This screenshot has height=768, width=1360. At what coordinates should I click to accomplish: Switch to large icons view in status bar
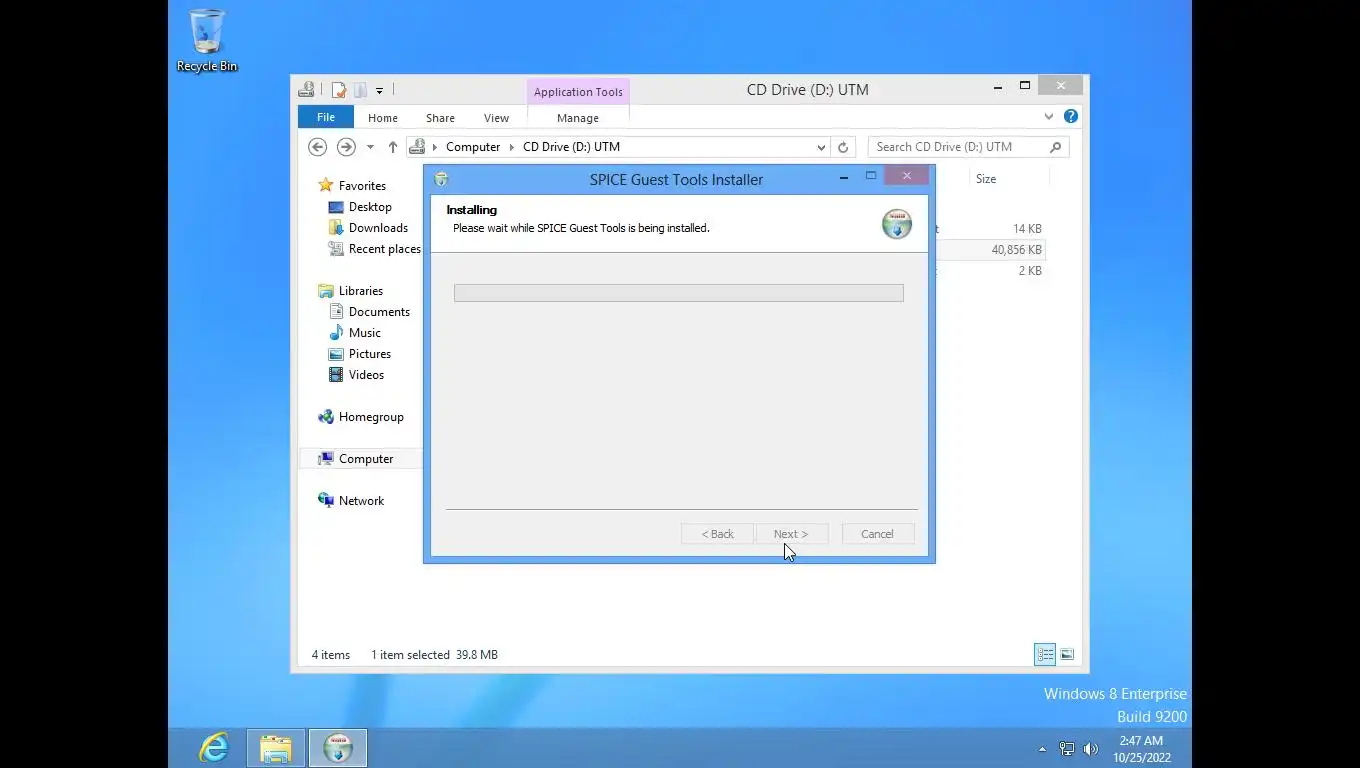[1067, 655]
